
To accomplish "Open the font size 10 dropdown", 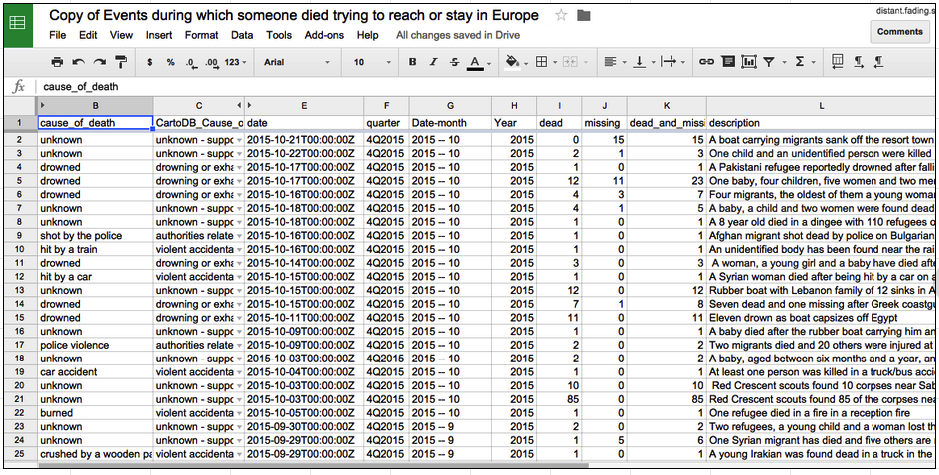I will (371, 62).
